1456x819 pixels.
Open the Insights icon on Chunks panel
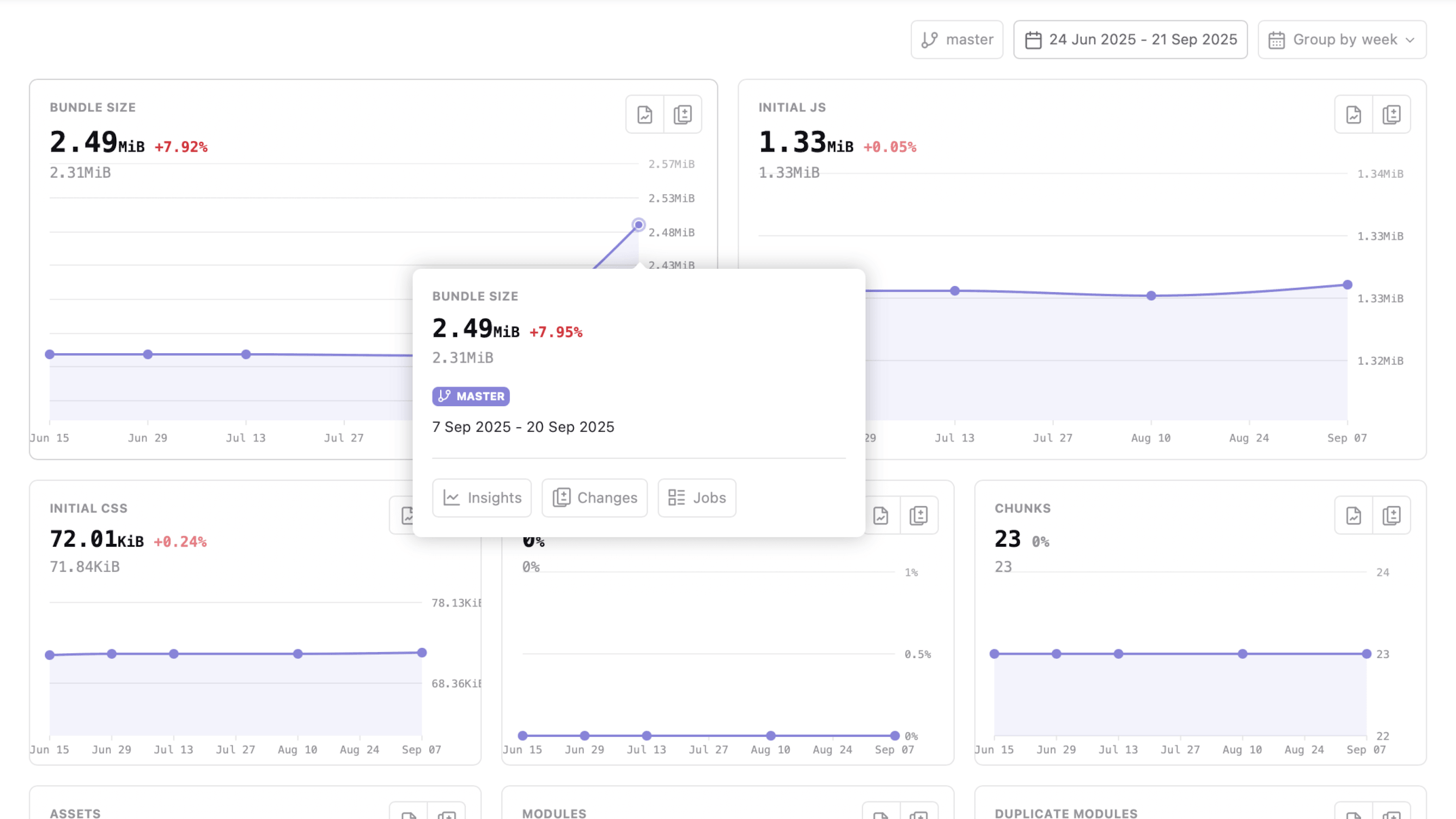tap(1353, 515)
